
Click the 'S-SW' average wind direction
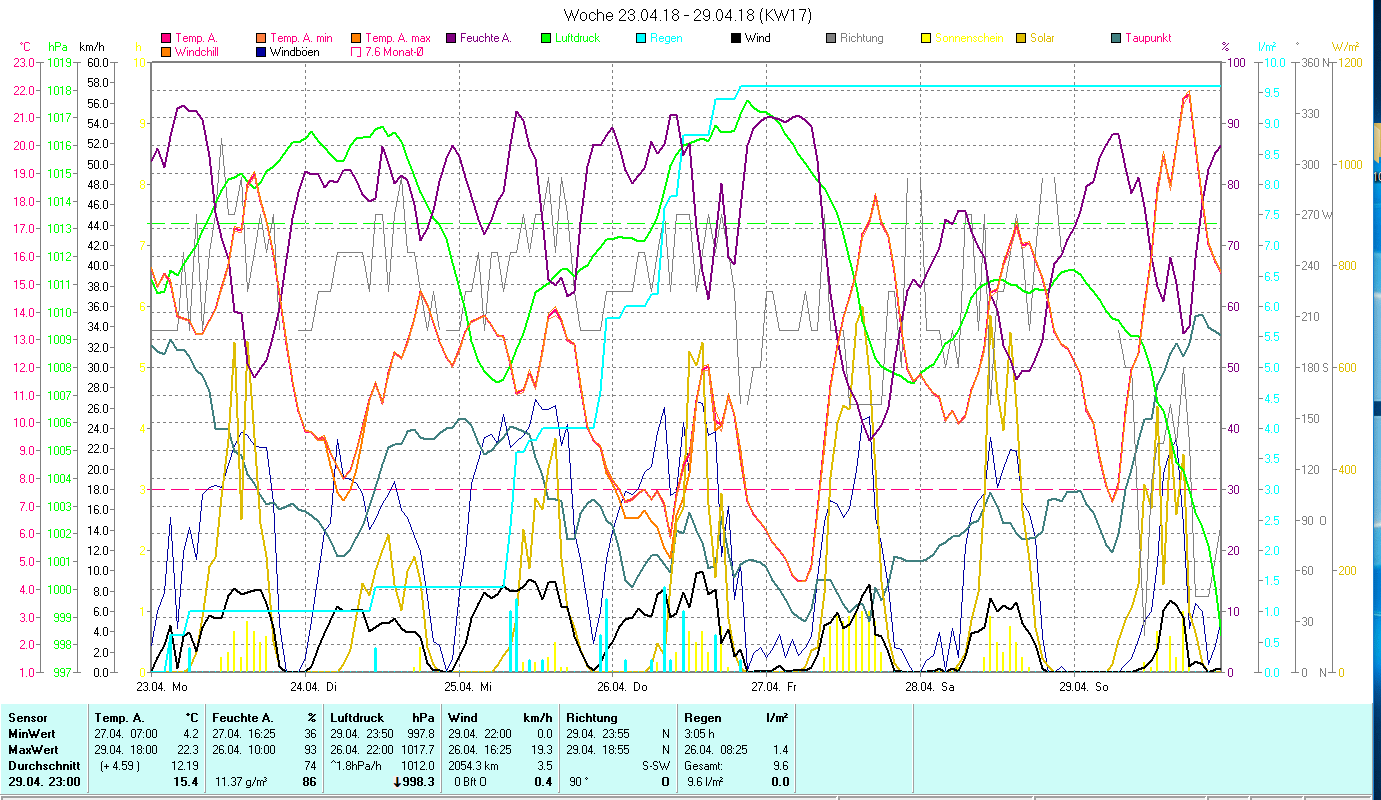pyautogui.click(x=656, y=765)
